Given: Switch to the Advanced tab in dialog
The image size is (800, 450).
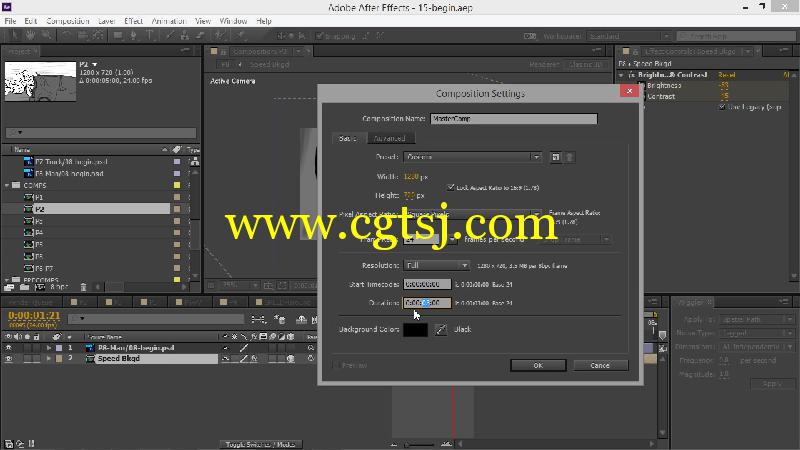Looking at the screenshot, I should coord(389,138).
